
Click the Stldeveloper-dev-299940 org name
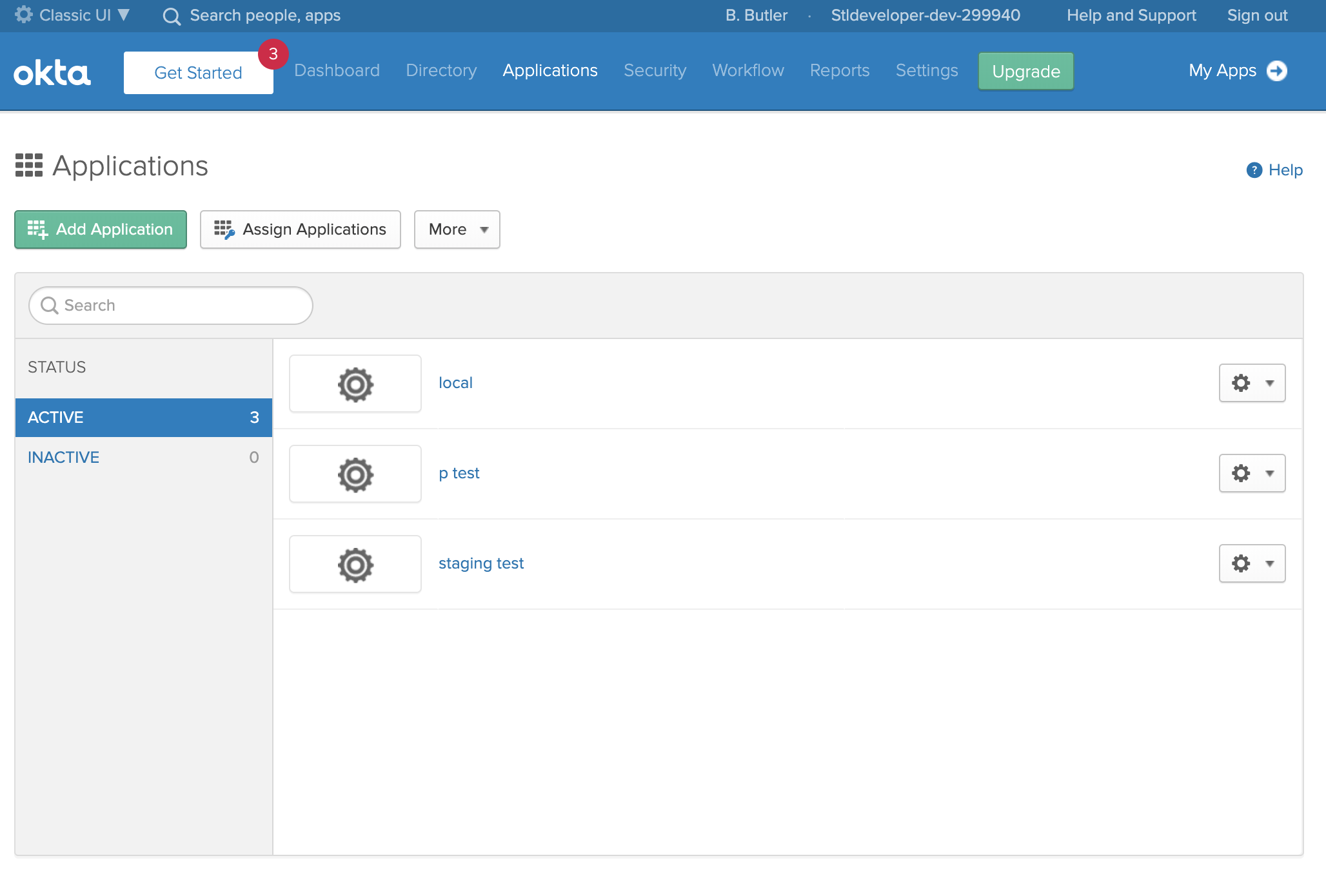point(925,15)
